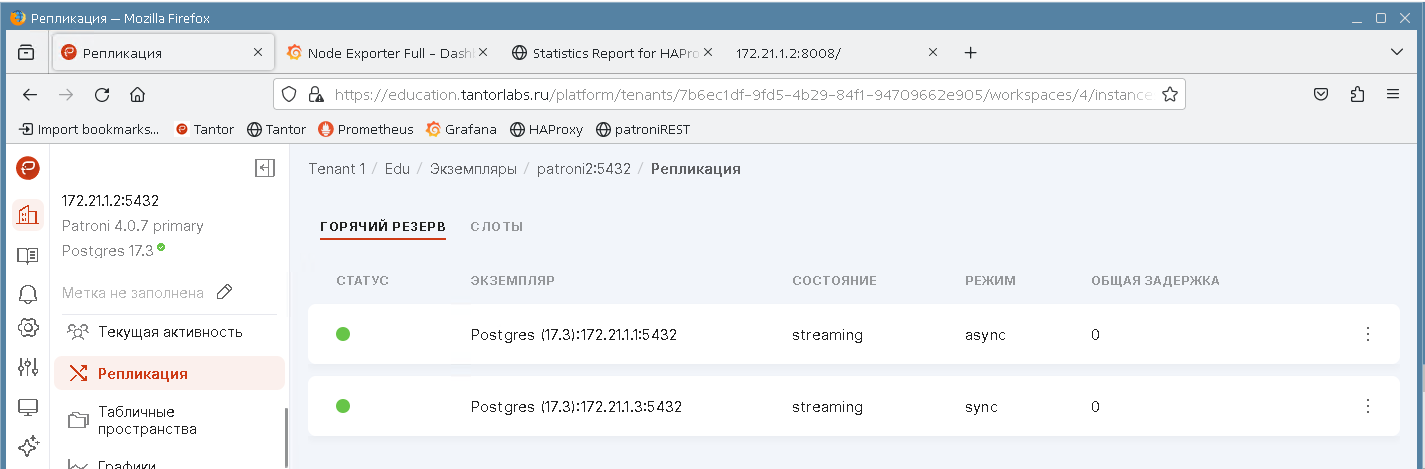The width and height of the screenshot is (1425, 469).
Task: Click the Tantor logo at top of sidebar
Action: [28, 168]
